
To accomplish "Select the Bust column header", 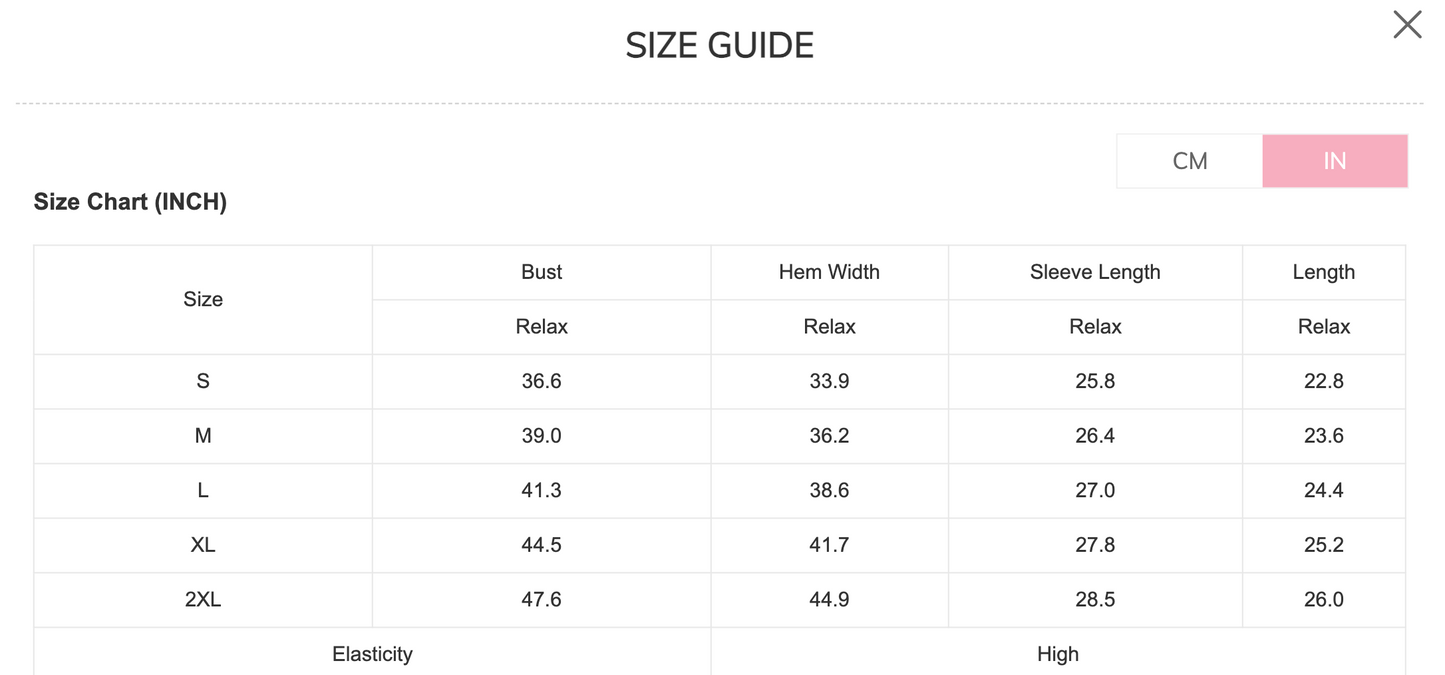I will (541, 272).
